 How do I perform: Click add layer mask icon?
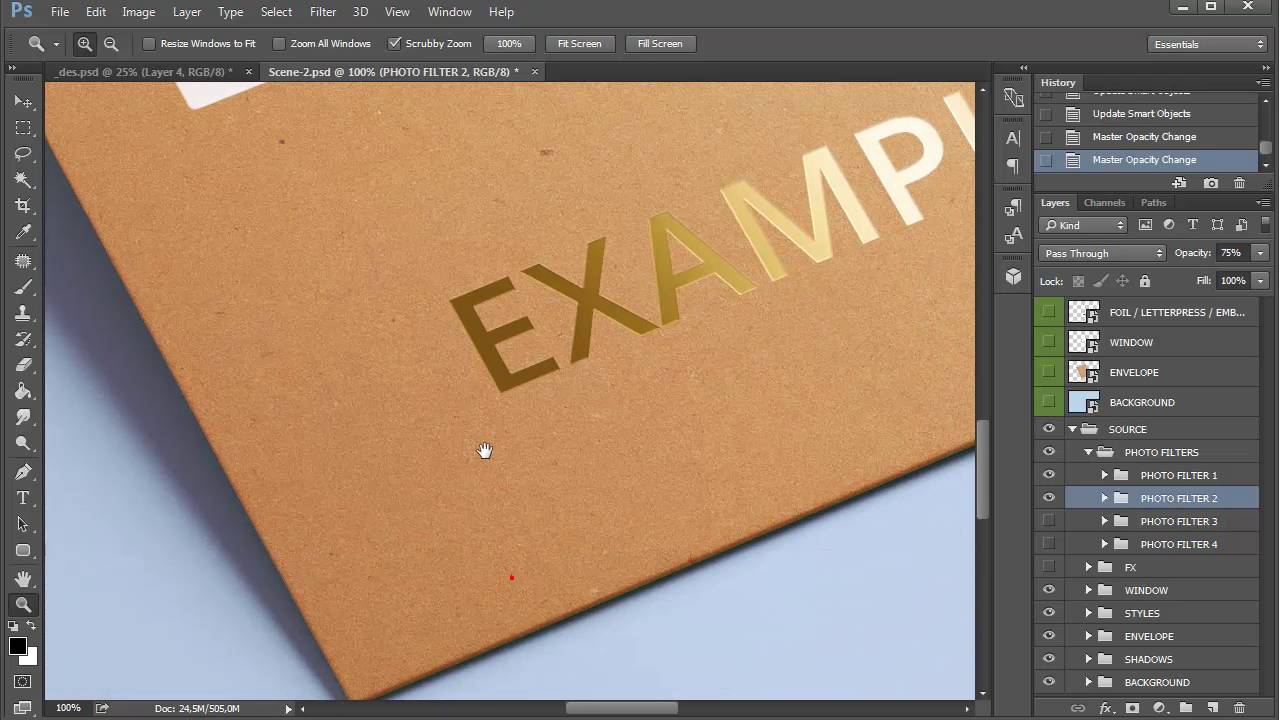click(1132, 708)
